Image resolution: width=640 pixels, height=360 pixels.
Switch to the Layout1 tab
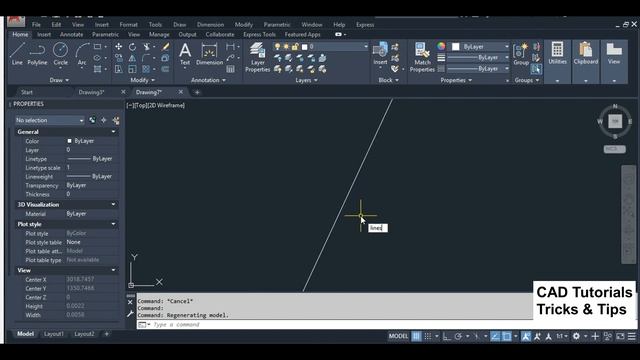click(53, 334)
